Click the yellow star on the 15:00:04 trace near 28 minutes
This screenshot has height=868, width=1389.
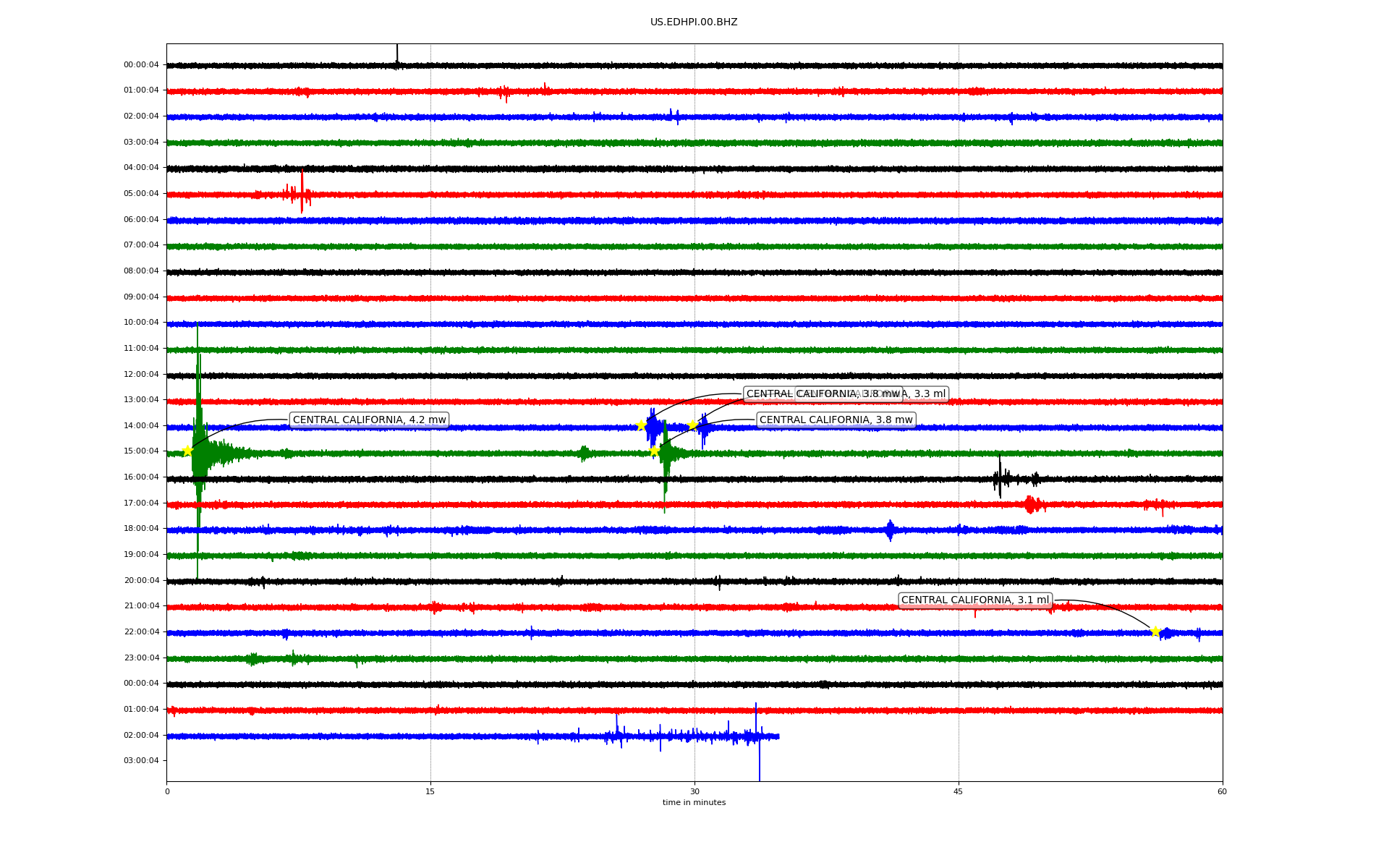(x=654, y=451)
